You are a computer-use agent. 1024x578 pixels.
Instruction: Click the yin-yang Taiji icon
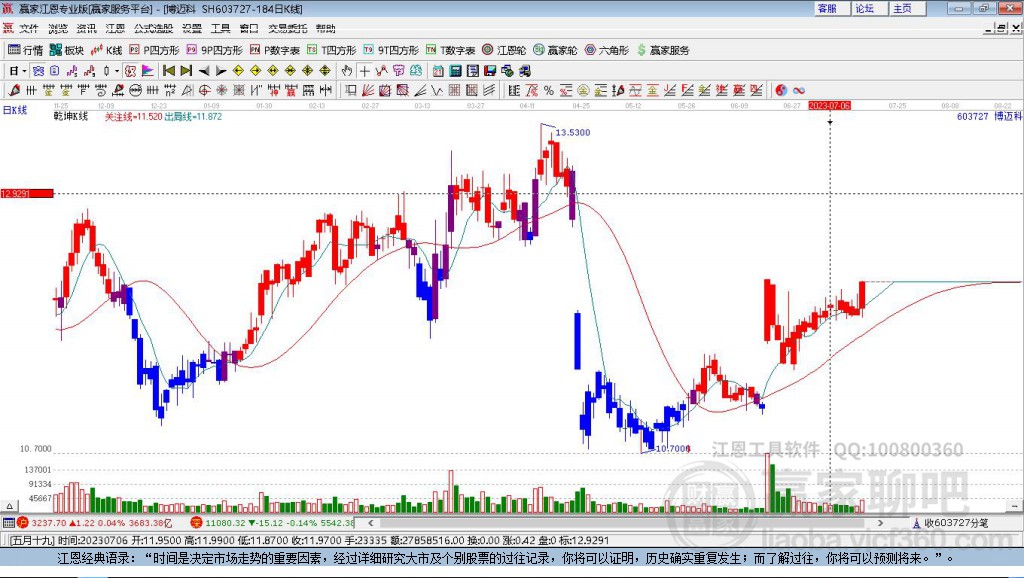pyautogui.click(x=781, y=90)
